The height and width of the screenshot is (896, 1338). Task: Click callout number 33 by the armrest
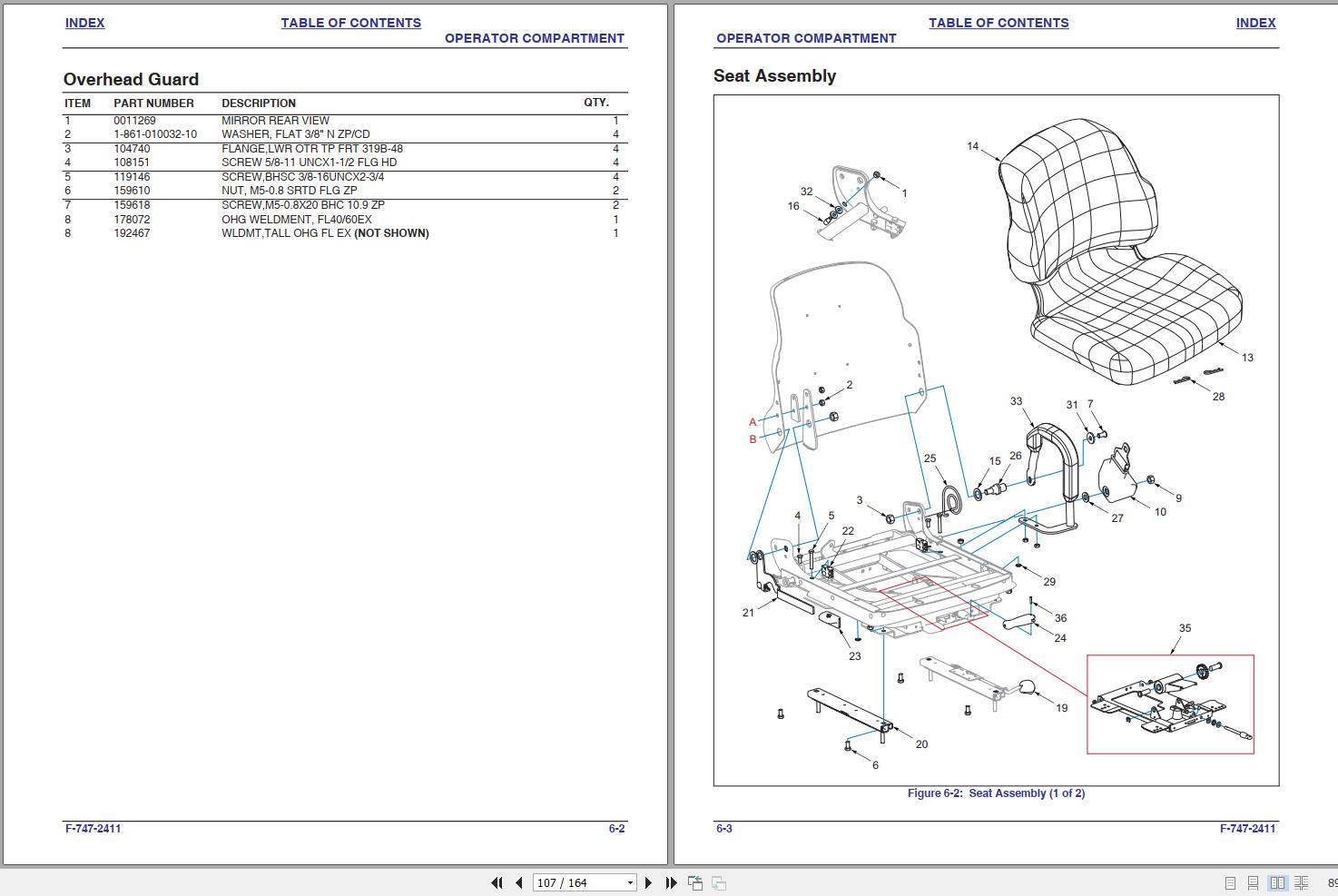coord(1016,401)
